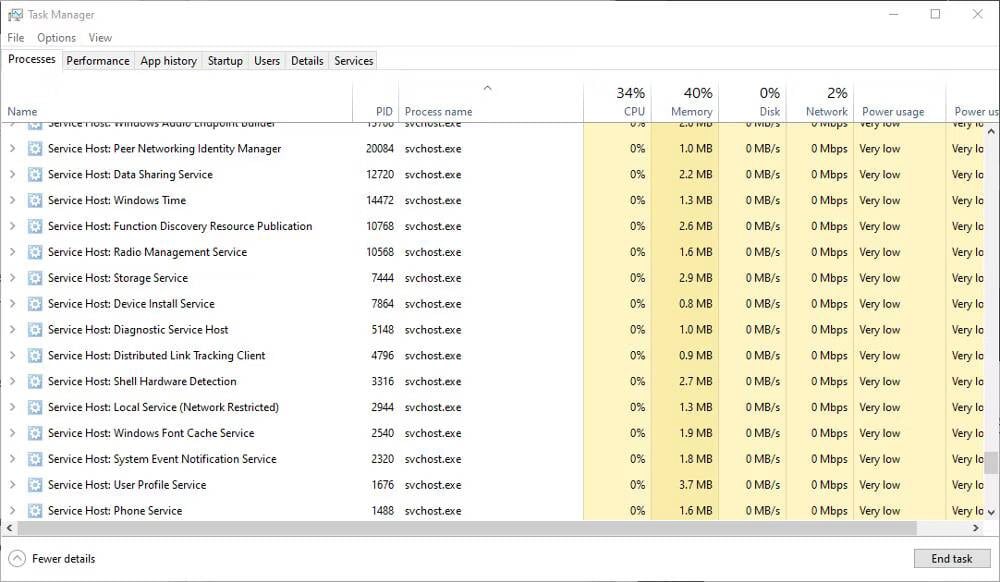The width and height of the screenshot is (1000, 582).
Task: Expand the Distributed Link Tracking Client entry
Action: point(11,355)
